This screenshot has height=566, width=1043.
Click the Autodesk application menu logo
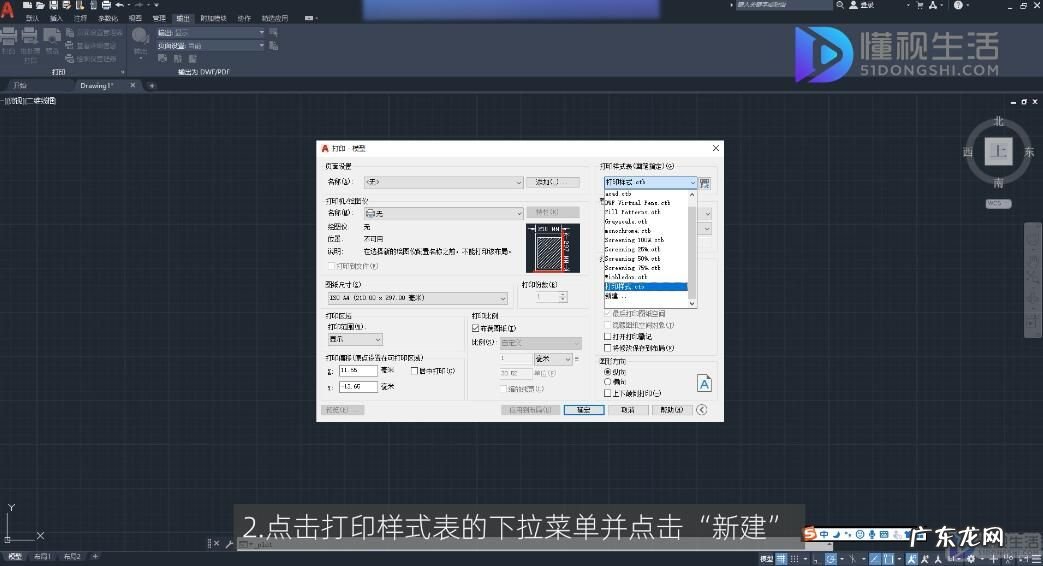coord(8,7)
